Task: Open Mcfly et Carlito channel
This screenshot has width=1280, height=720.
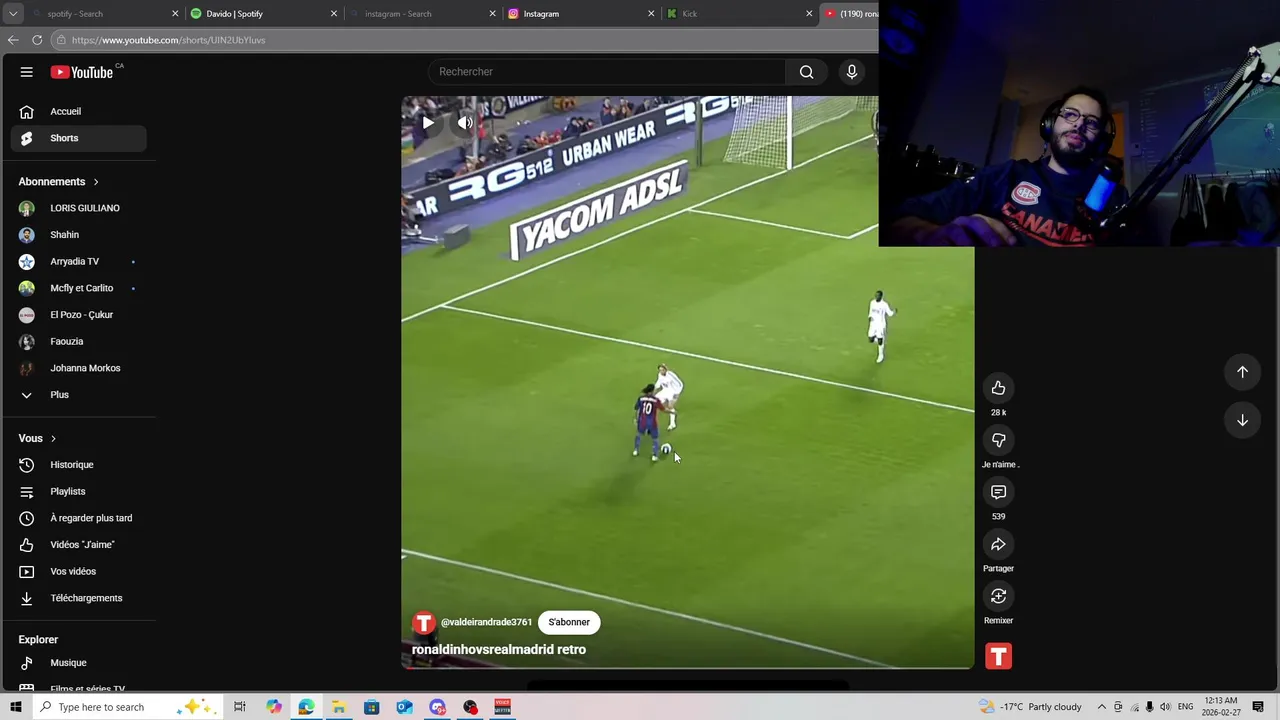Action: (79, 288)
